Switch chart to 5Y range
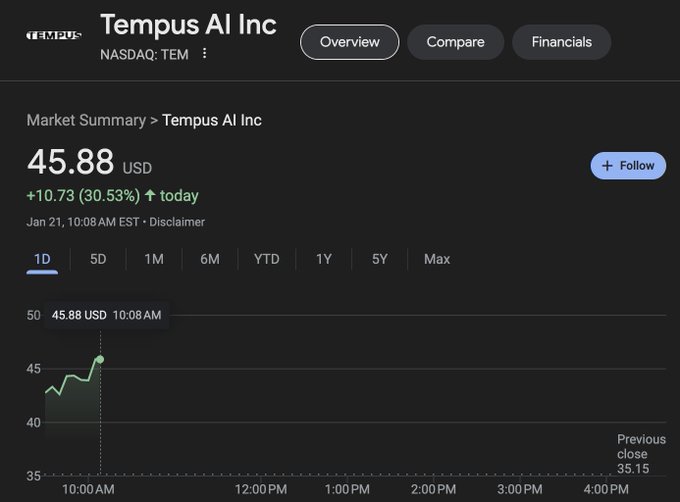The image size is (680, 502). click(379, 259)
